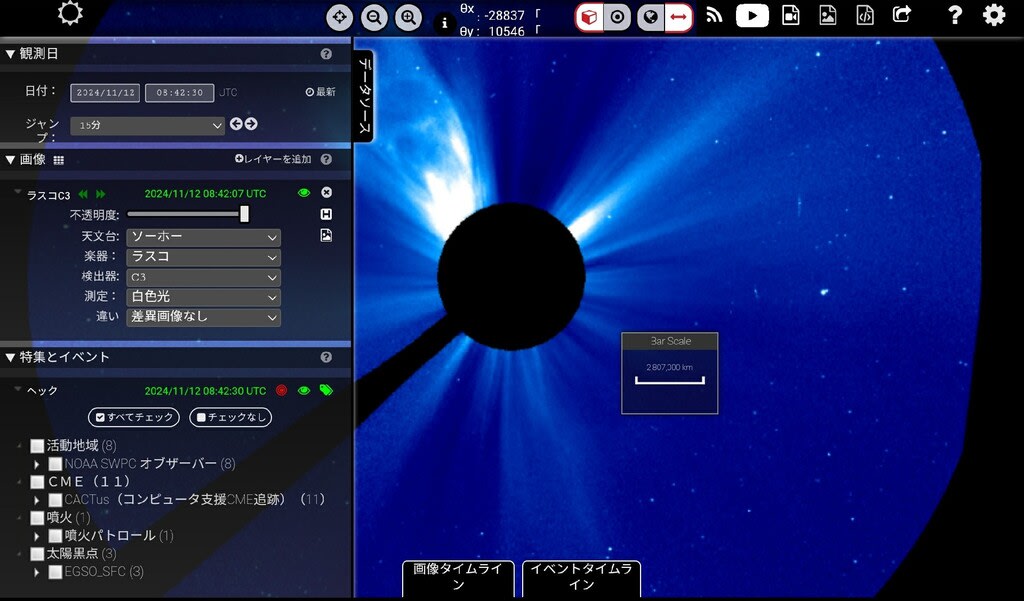Zoom out using the minus magnifier
The height and width of the screenshot is (601, 1024).
click(374, 18)
